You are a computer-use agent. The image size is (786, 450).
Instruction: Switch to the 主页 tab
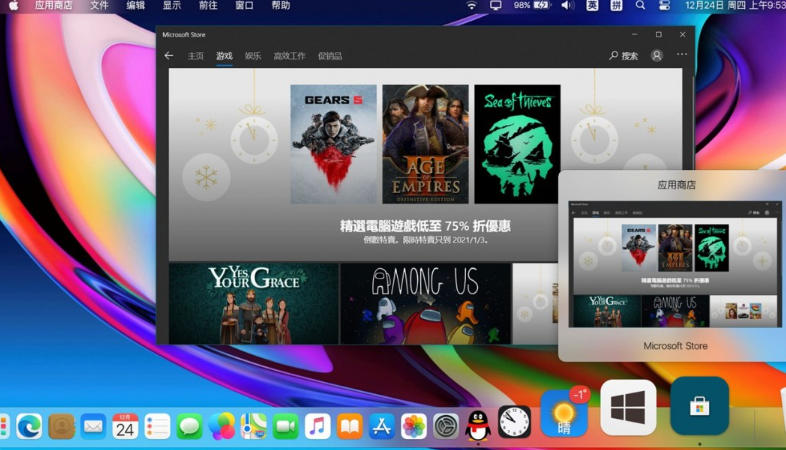195,56
